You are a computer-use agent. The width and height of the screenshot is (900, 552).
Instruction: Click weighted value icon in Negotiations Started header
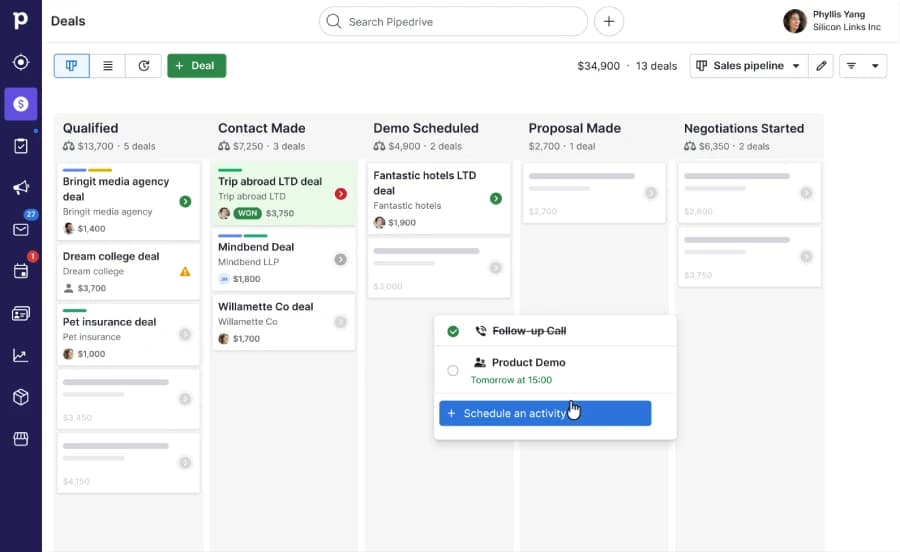click(x=690, y=146)
